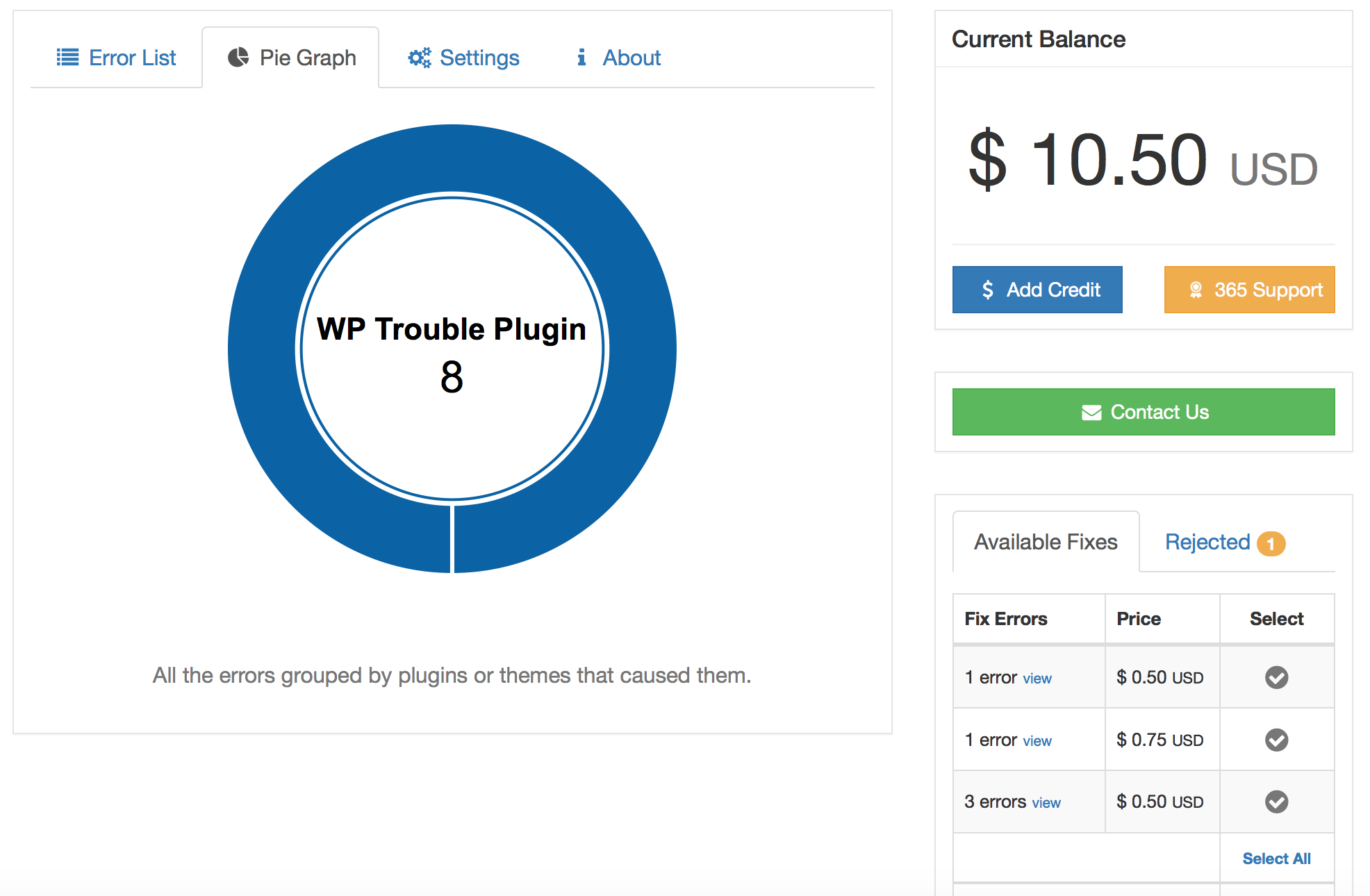
Task: Click the Select All link
Action: [x=1276, y=858]
